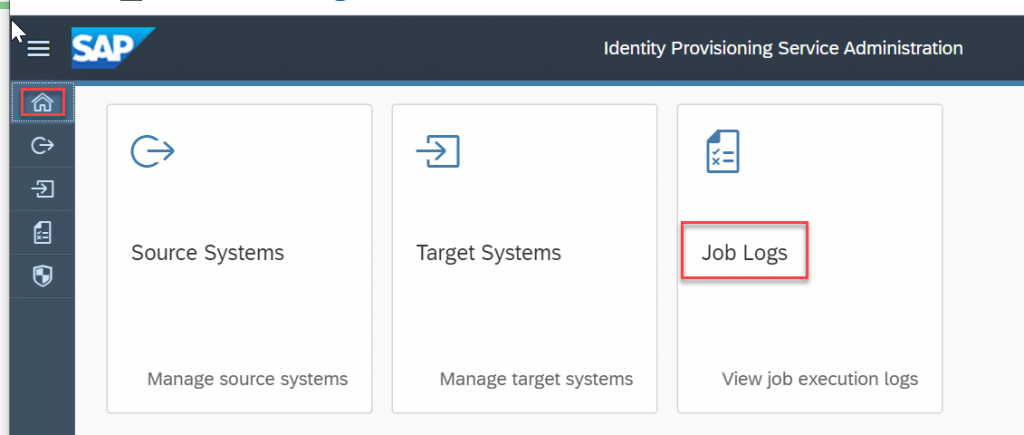Go to Home in sidebar
1024x435 pixels.
click(x=42, y=102)
